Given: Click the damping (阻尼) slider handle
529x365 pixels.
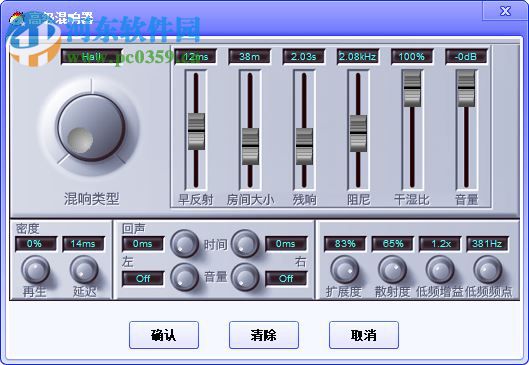Looking at the screenshot, I should pos(358,133).
